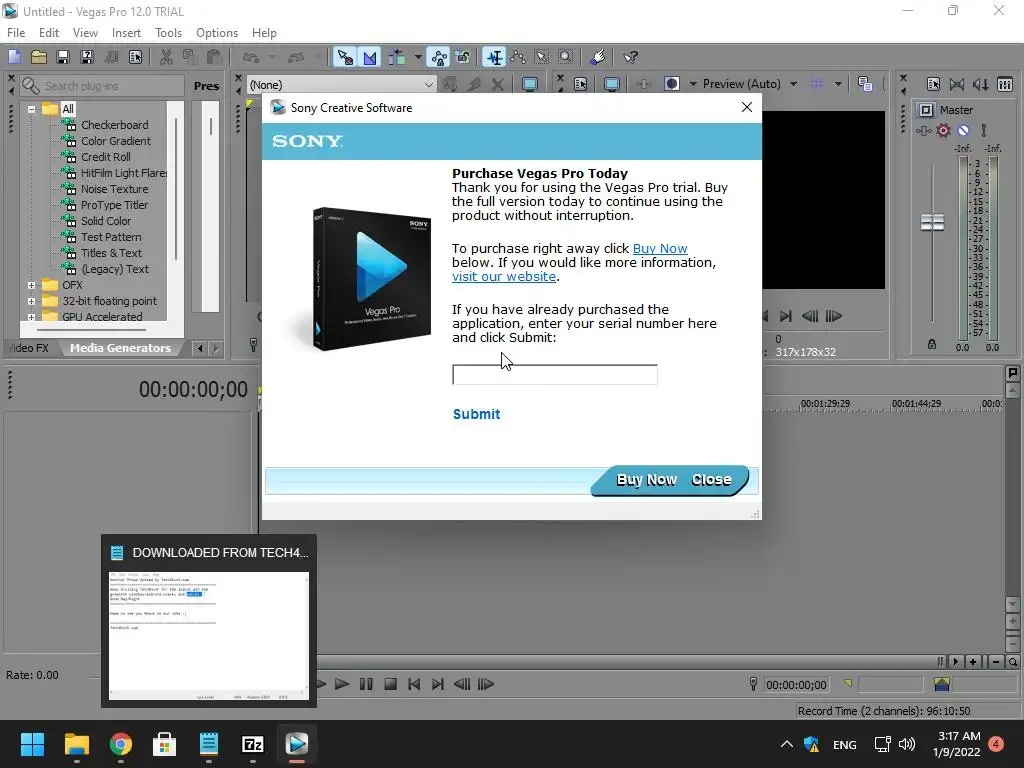
Task: Click Notepad window preview thumbnail
Action: (208, 635)
